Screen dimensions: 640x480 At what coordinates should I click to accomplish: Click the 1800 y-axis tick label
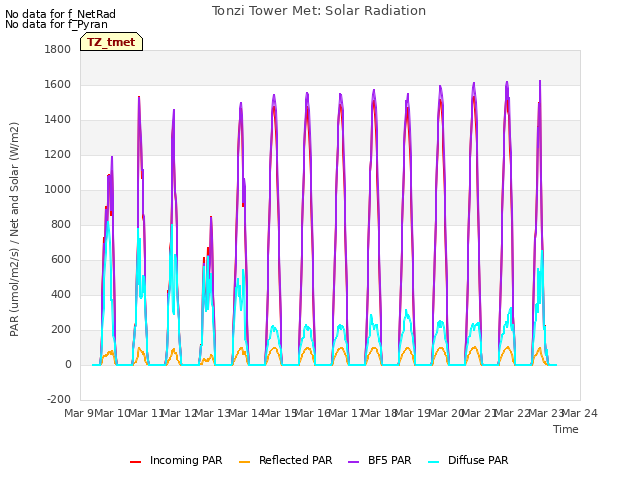(x=58, y=49)
